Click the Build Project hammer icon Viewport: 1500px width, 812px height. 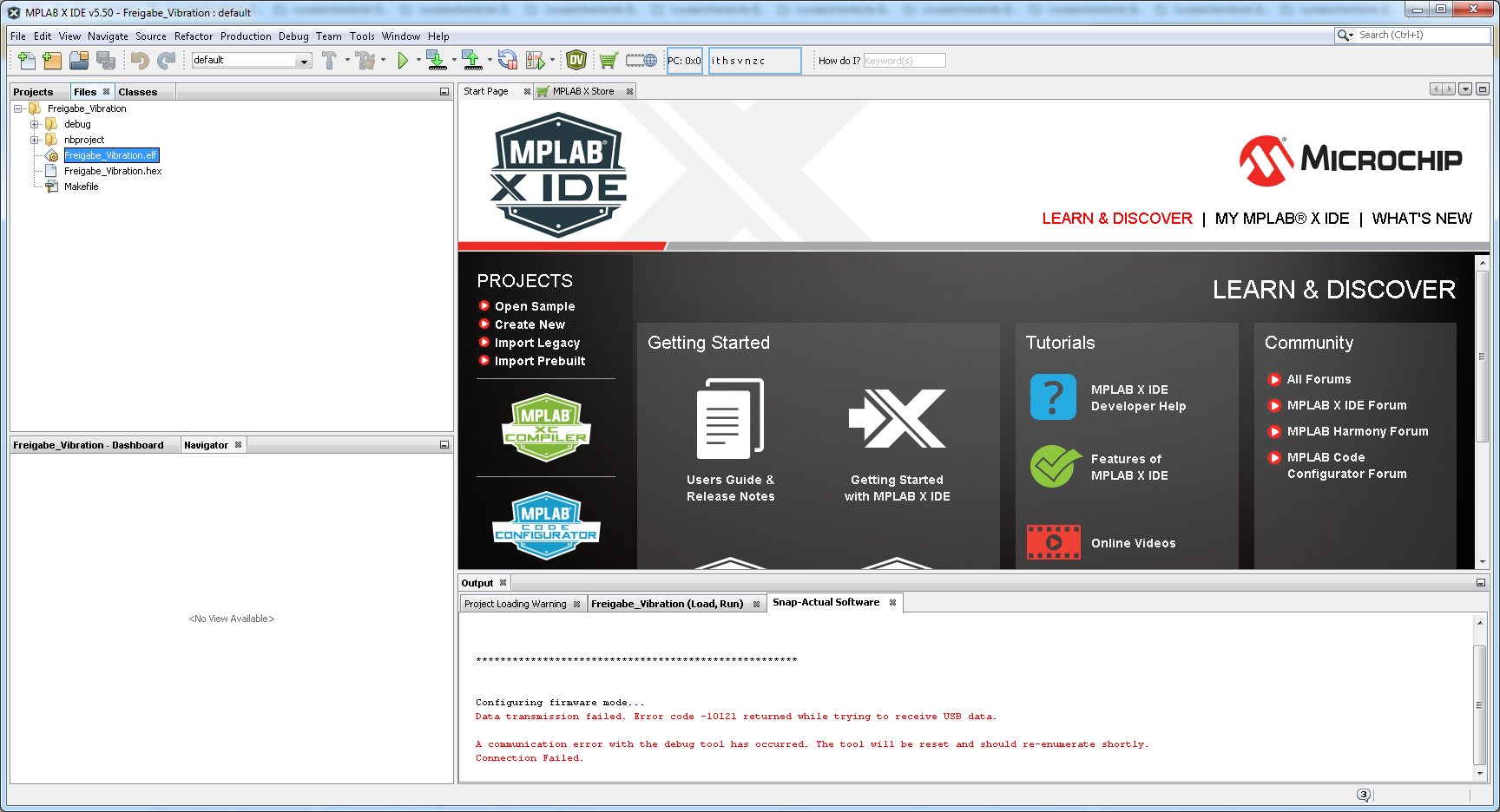pyautogui.click(x=329, y=60)
